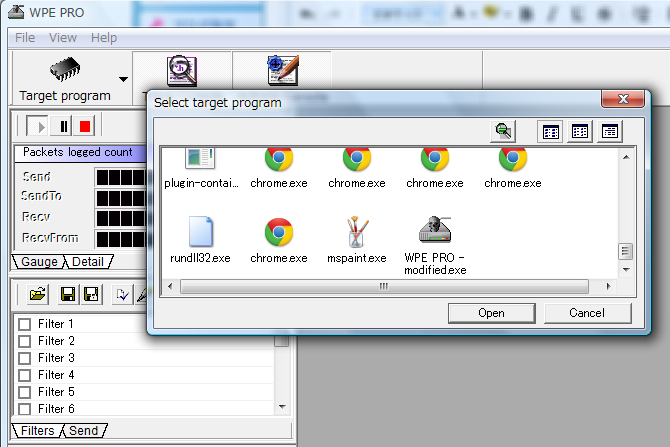Click the Cancel button in dialog
Viewport: 670px width, 447px height.
click(587, 313)
